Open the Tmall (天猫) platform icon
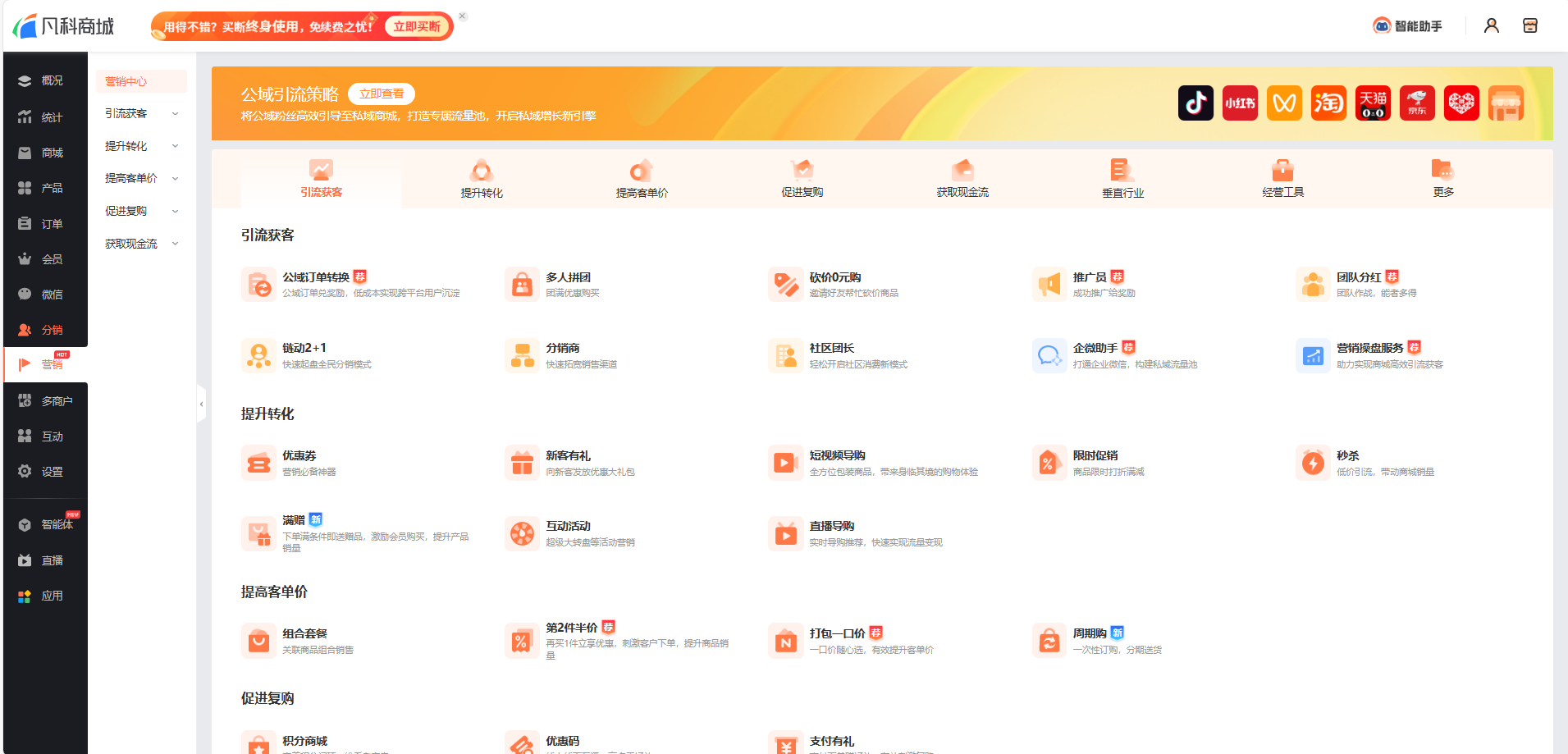This screenshot has height=754, width=1568. (x=1373, y=103)
